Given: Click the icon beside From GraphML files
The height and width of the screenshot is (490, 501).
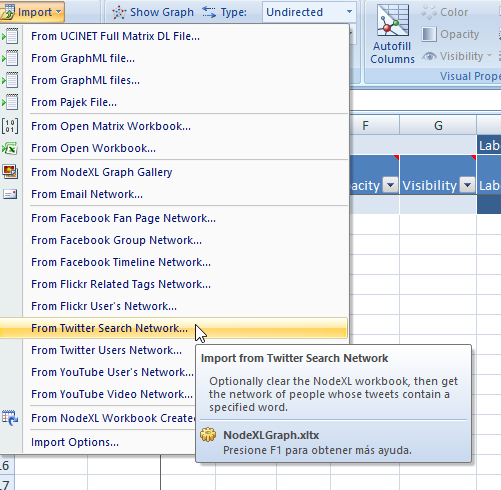Looking at the screenshot, I should click(x=10, y=80).
